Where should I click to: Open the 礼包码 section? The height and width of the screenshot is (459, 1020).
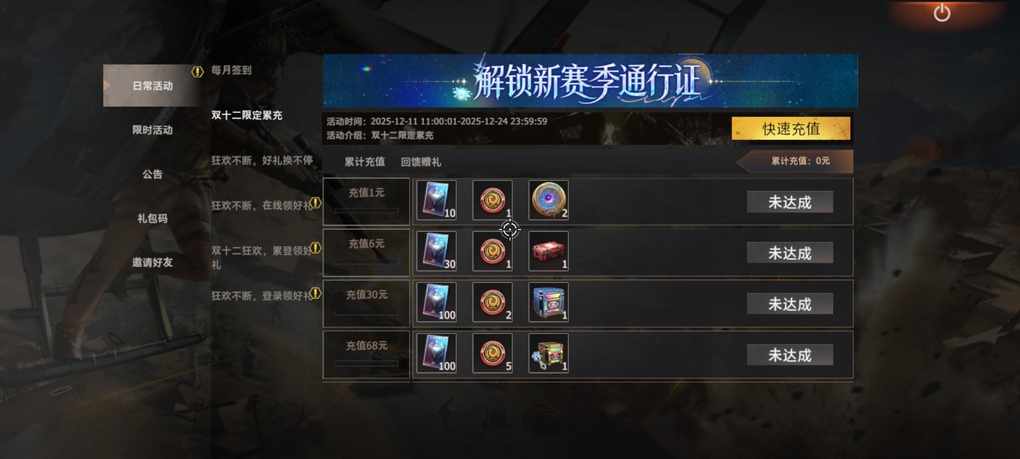point(153,218)
